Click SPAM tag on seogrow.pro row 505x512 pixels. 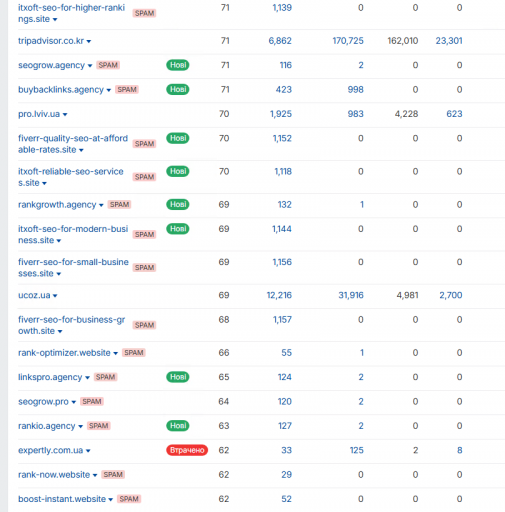92,401
